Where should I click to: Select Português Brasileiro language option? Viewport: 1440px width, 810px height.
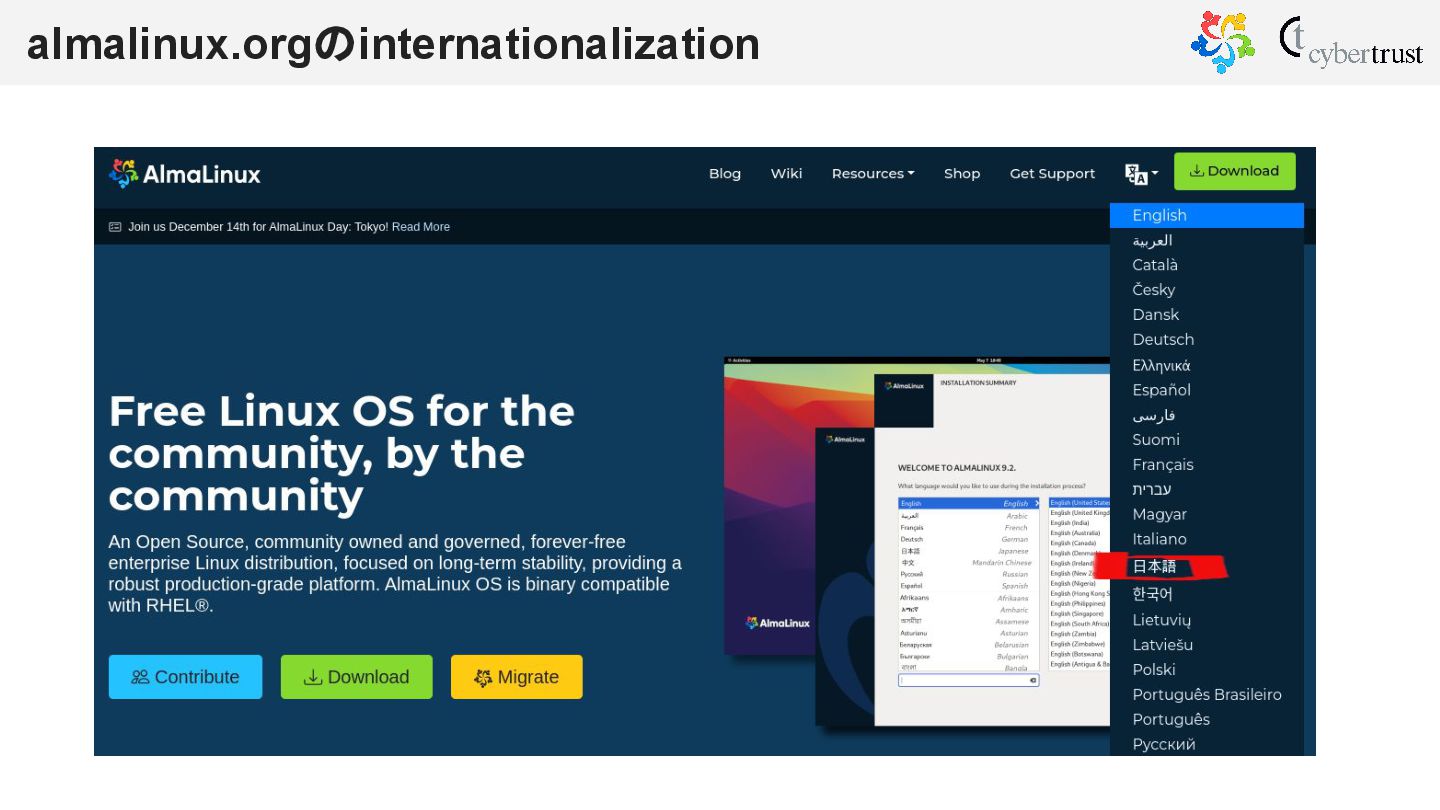(1207, 695)
